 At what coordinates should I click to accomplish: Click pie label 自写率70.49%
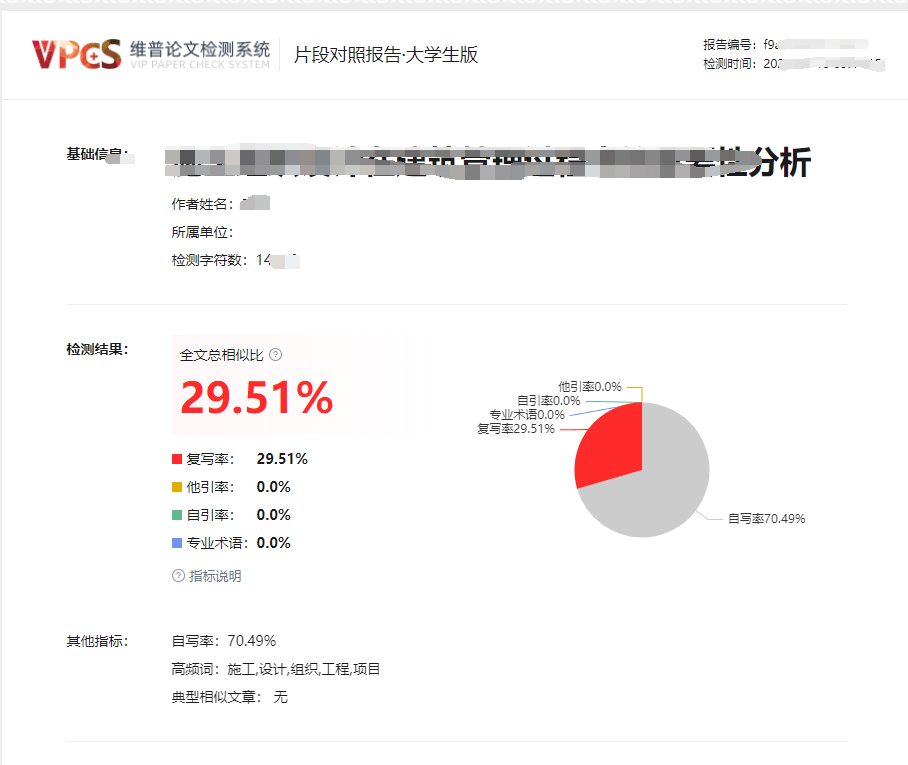766,519
